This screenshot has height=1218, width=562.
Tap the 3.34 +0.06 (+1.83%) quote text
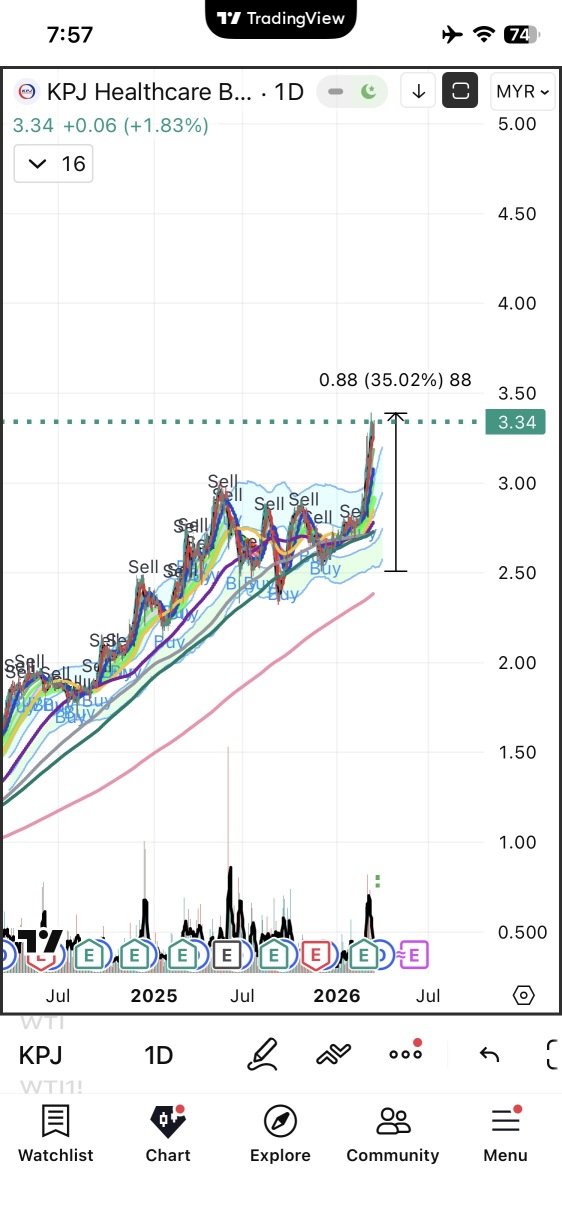coord(111,125)
